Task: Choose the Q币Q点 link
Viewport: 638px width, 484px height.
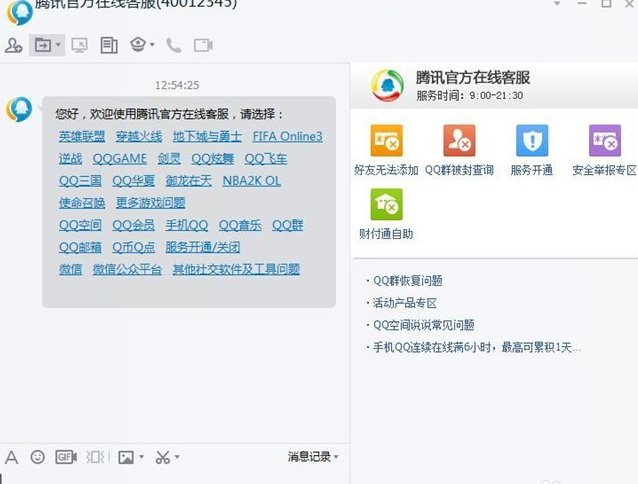Action: click(x=133, y=247)
